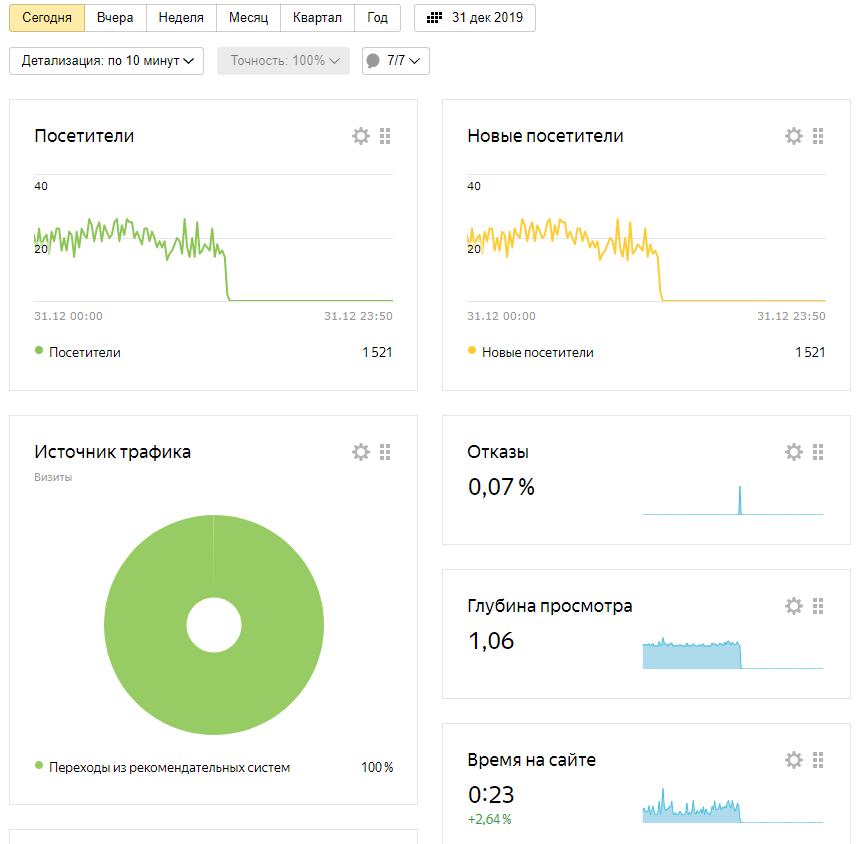Toggle Посетители legend series marker

pos(40,352)
